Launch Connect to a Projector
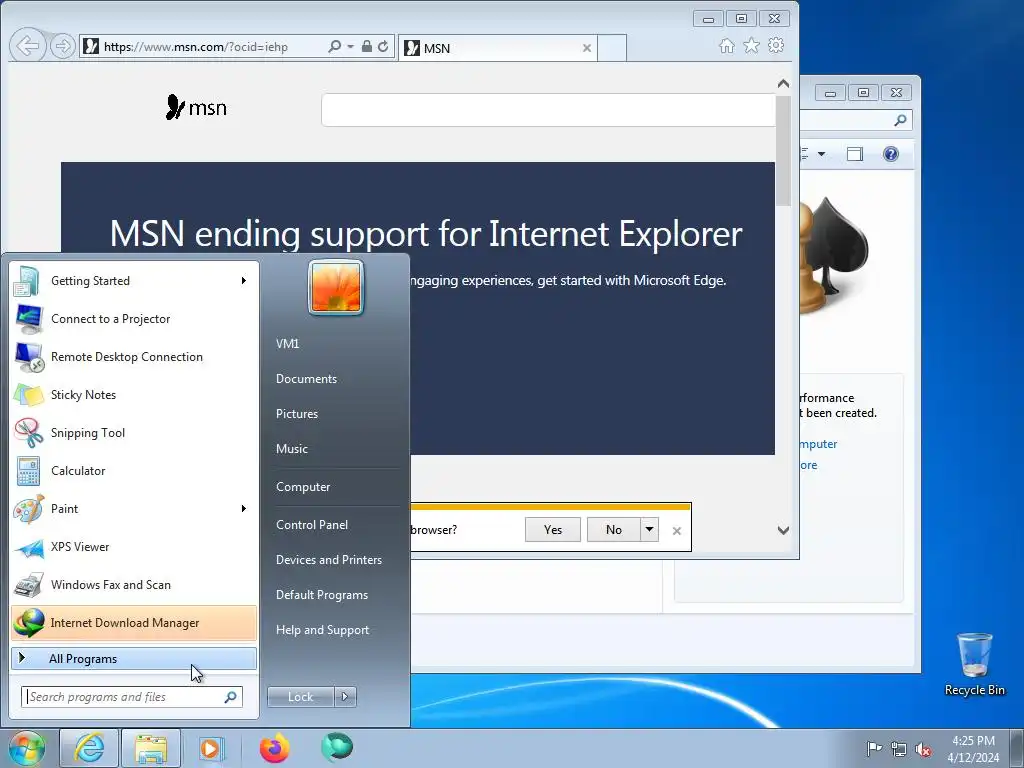 (x=134, y=319)
